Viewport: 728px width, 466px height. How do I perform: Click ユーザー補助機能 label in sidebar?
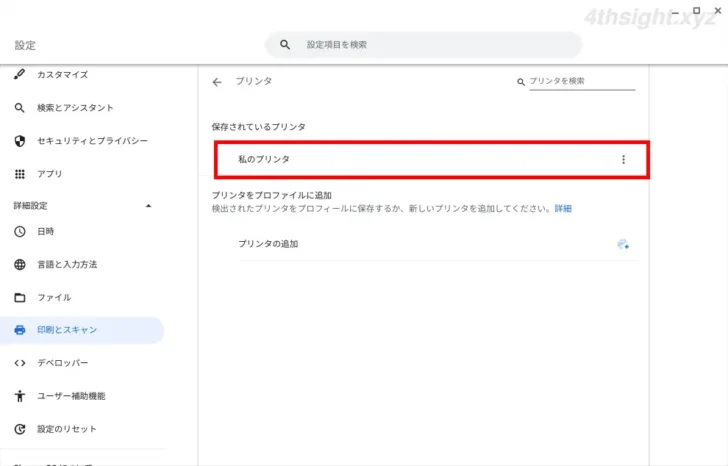click(71, 396)
